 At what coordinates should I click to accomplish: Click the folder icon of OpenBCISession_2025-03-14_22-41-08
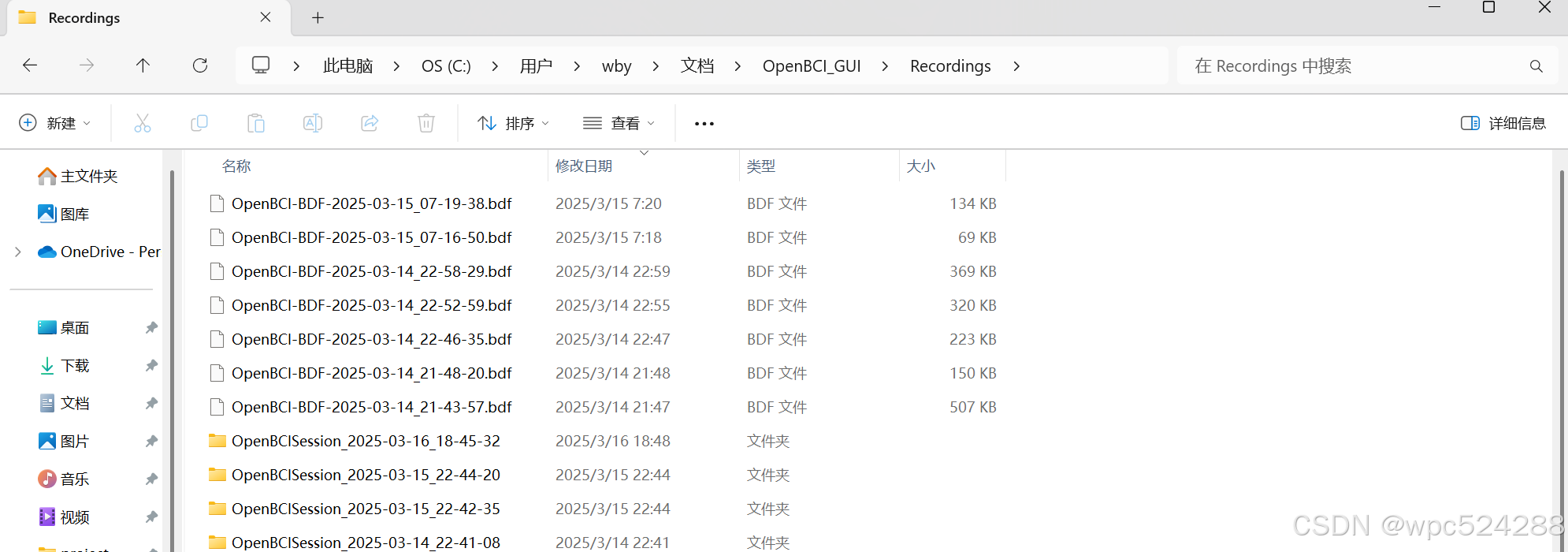(x=217, y=542)
